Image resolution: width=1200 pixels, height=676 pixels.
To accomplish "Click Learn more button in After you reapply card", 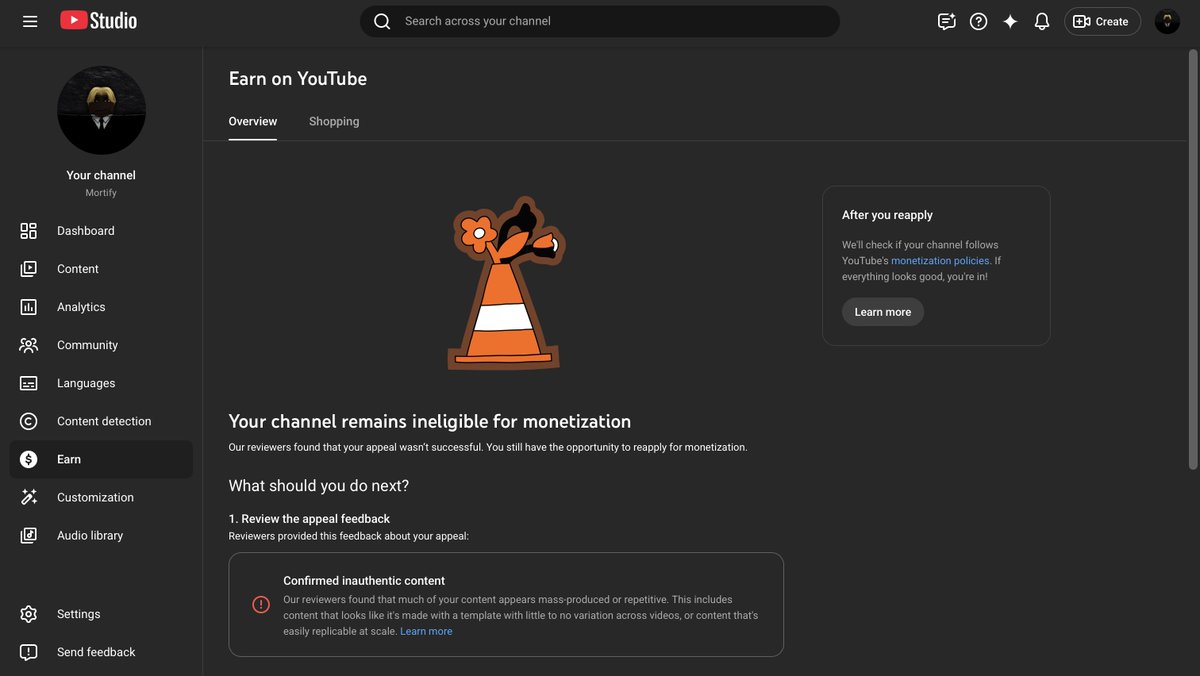I will click(883, 312).
